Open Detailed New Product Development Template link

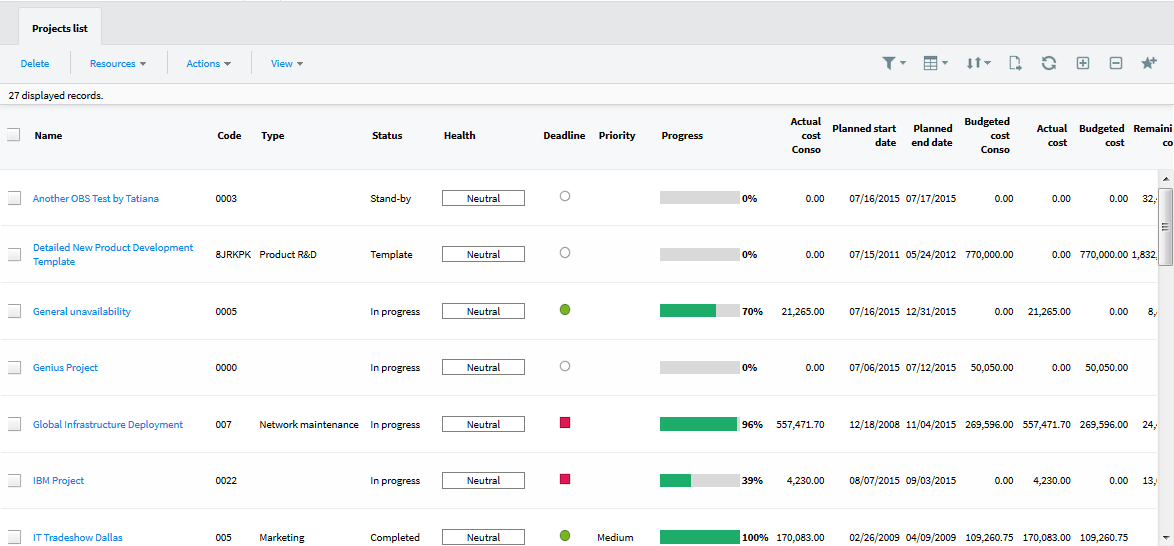[x=113, y=255]
